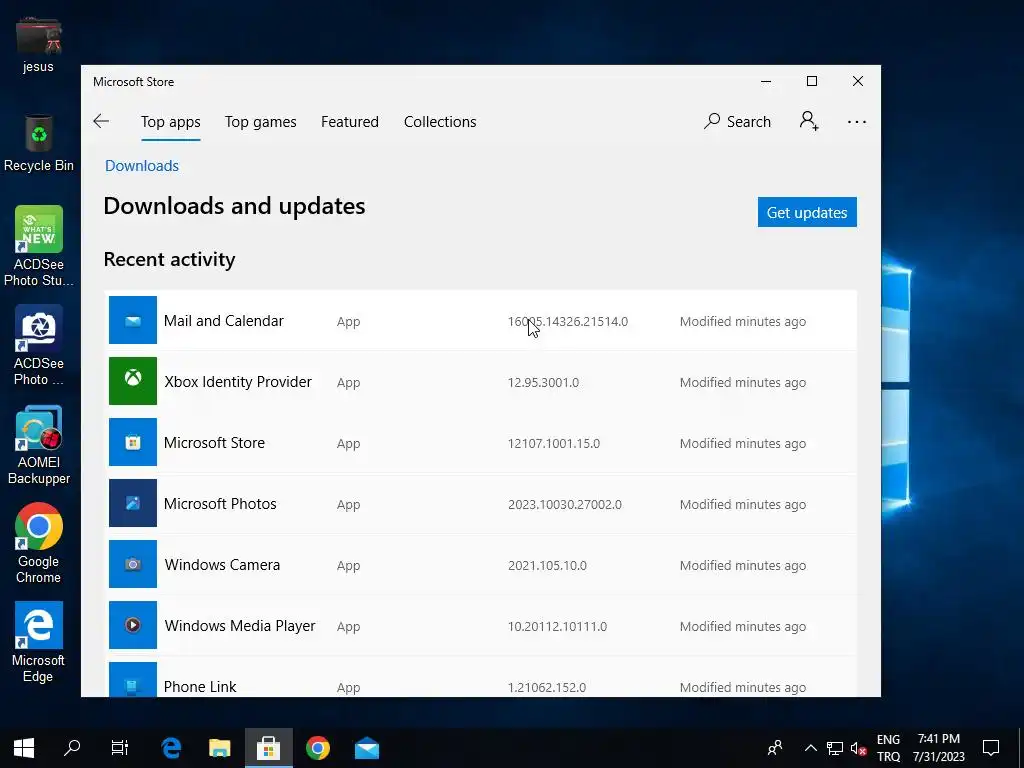
Task: Click the Windows Media Player icon
Action: click(133, 625)
